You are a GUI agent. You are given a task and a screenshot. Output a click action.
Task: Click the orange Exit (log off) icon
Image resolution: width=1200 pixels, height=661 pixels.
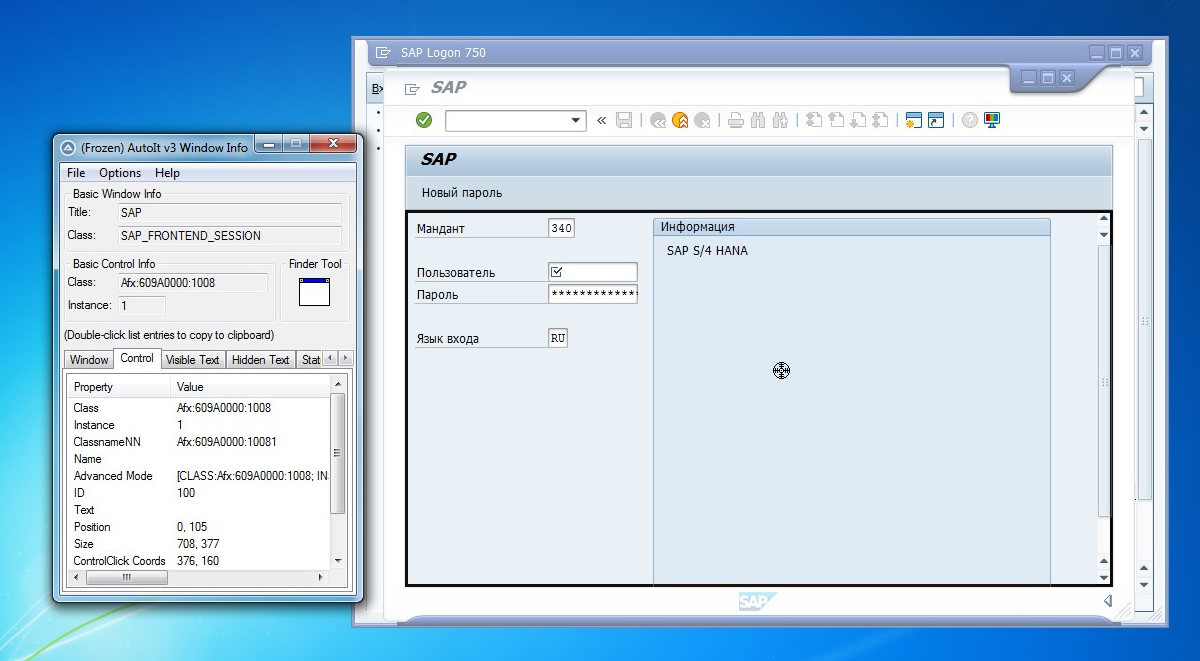[680, 120]
